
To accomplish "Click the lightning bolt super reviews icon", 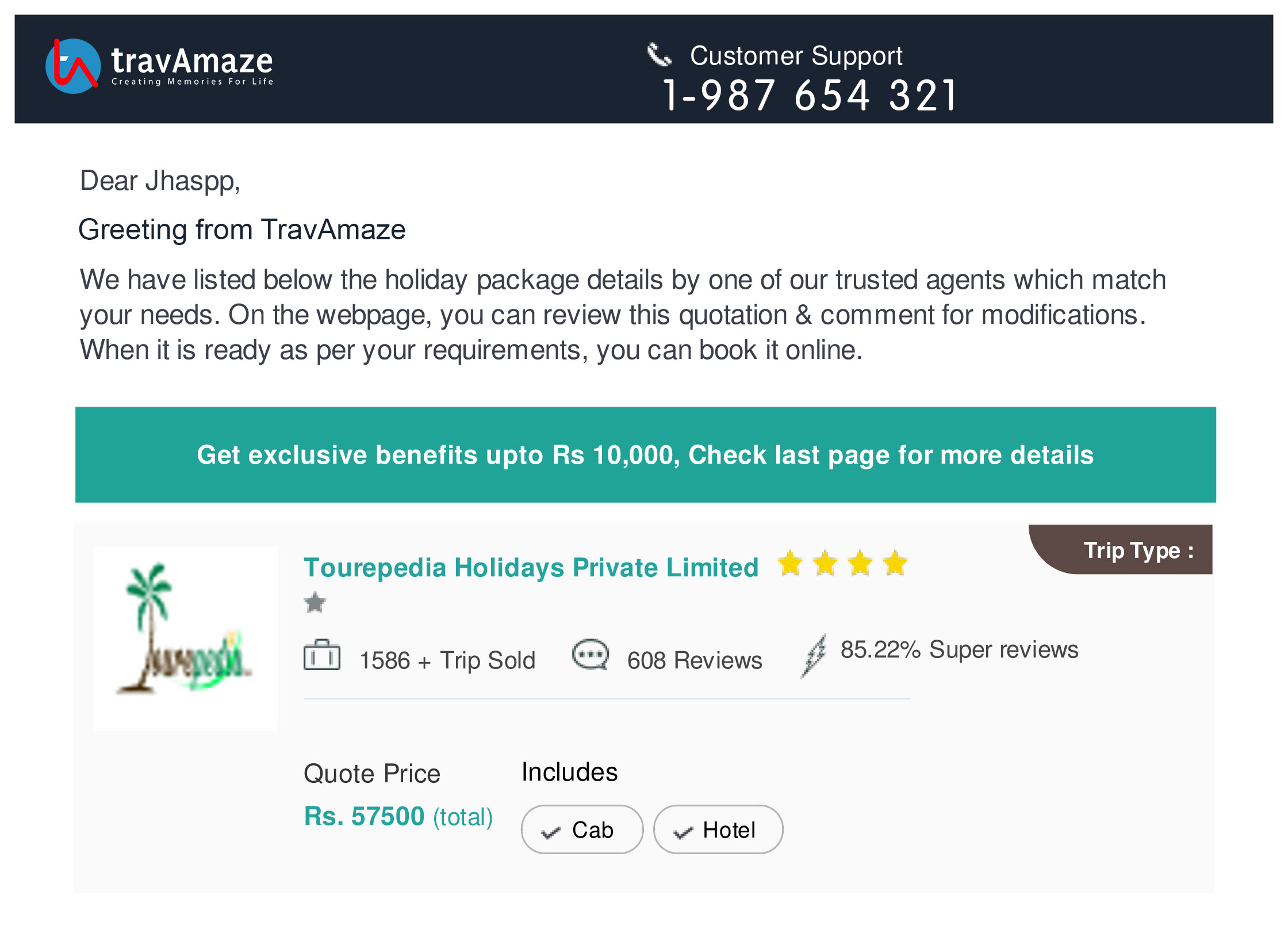I will click(815, 655).
